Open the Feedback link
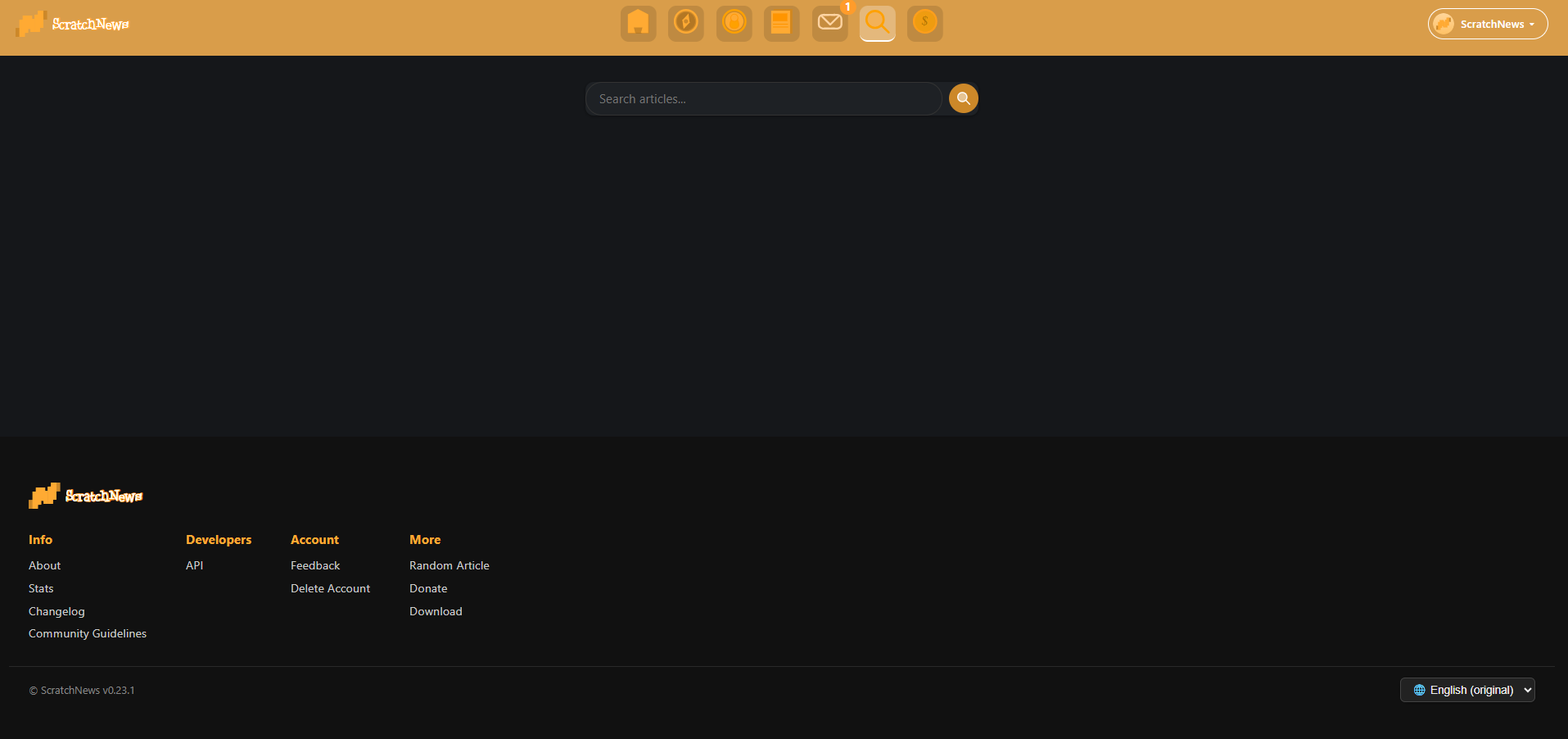The image size is (1568, 739). tap(315, 565)
